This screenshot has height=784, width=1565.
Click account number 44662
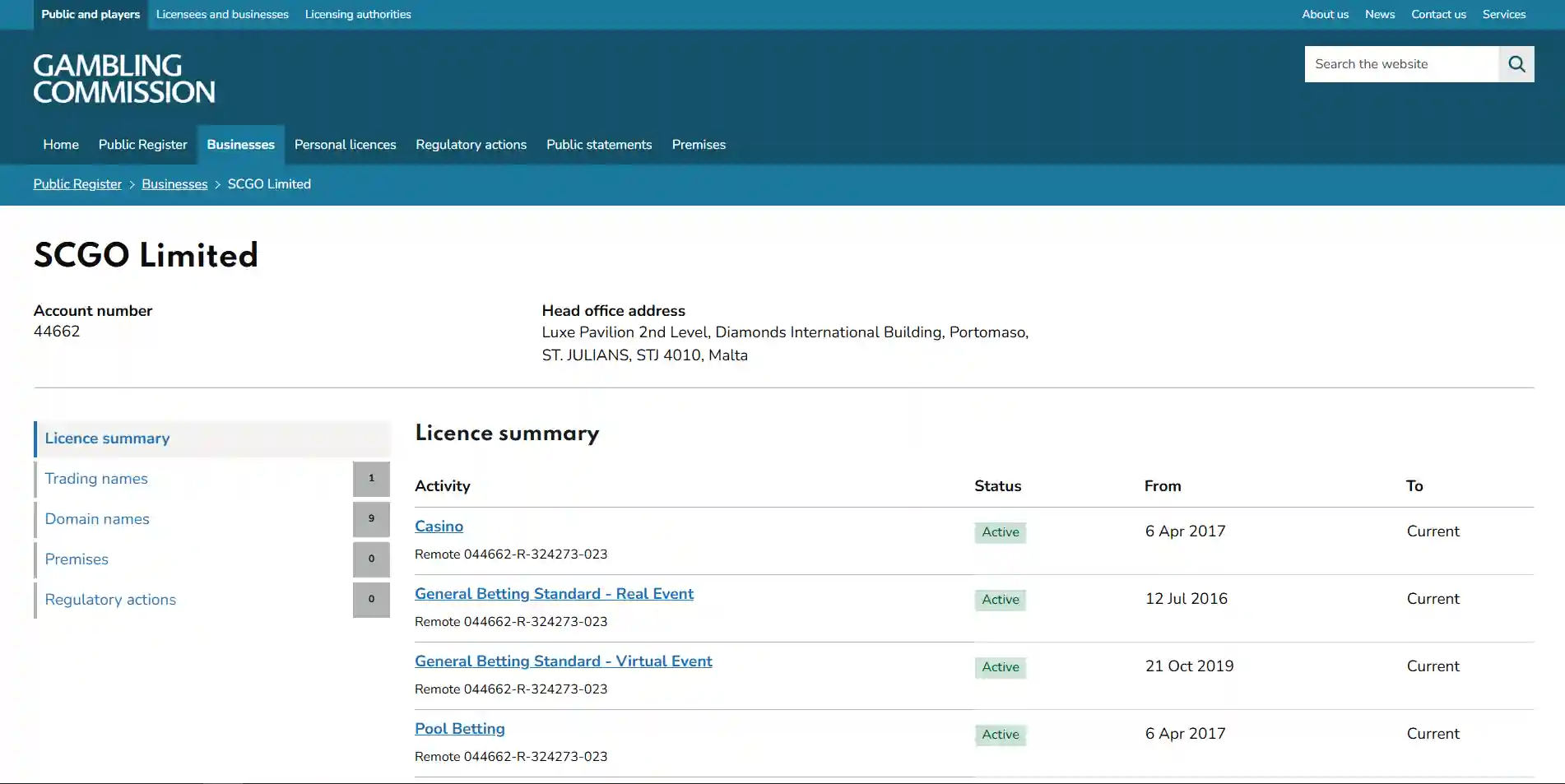click(x=57, y=332)
